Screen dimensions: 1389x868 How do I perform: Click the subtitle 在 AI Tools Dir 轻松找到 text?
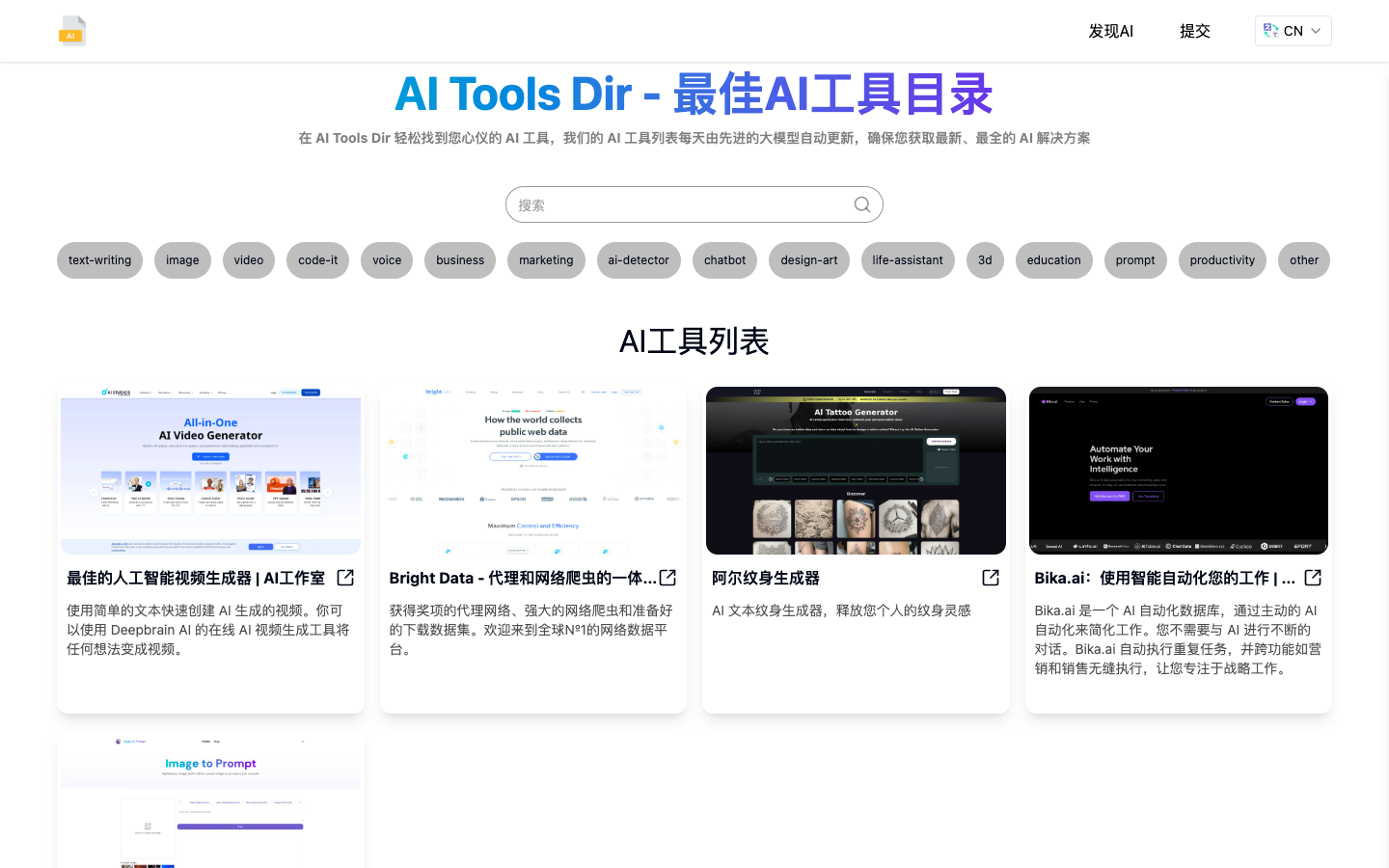point(694,138)
